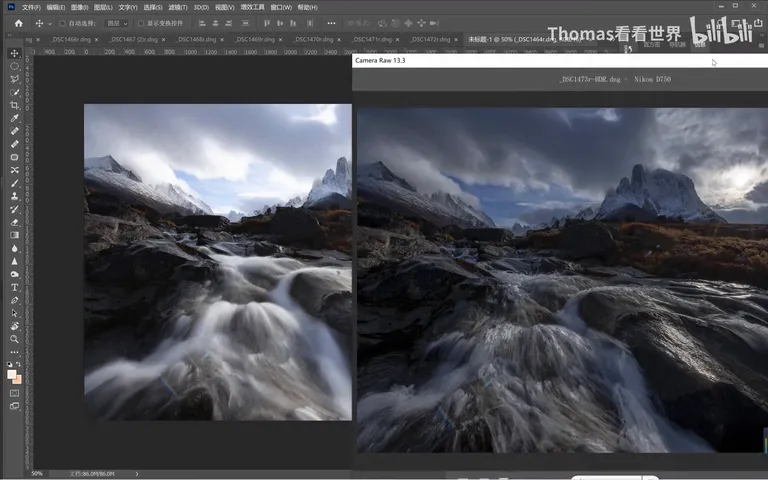Select the Hand tool
This screenshot has width=768, height=480.
tap(15, 326)
